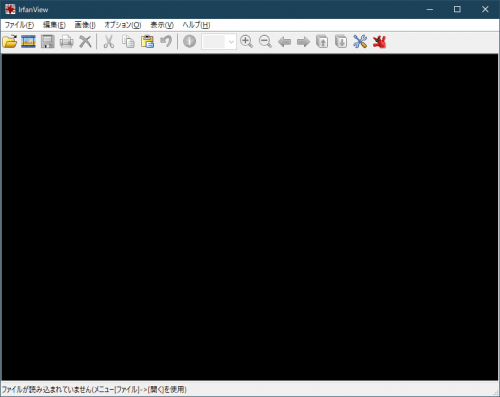Click the Copy icon
The width and height of the screenshot is (500, 397).
tap(128, 42)
